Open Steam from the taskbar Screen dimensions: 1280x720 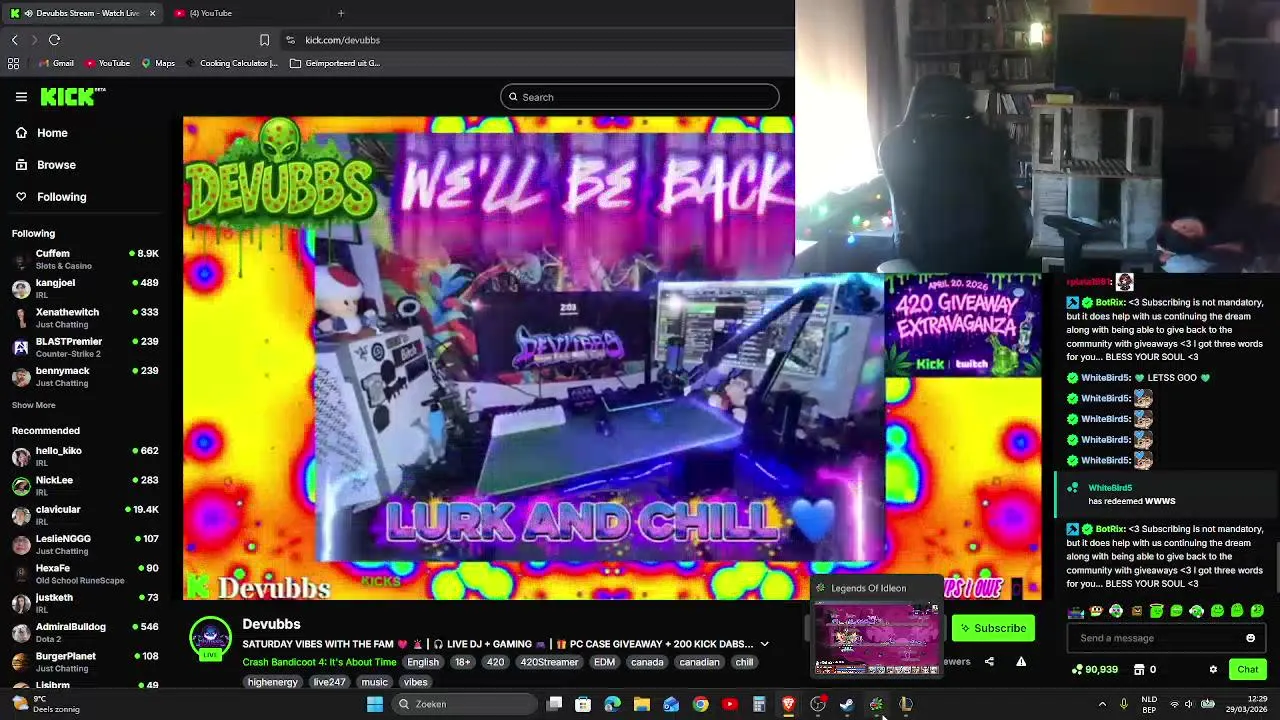coord(847,704)
